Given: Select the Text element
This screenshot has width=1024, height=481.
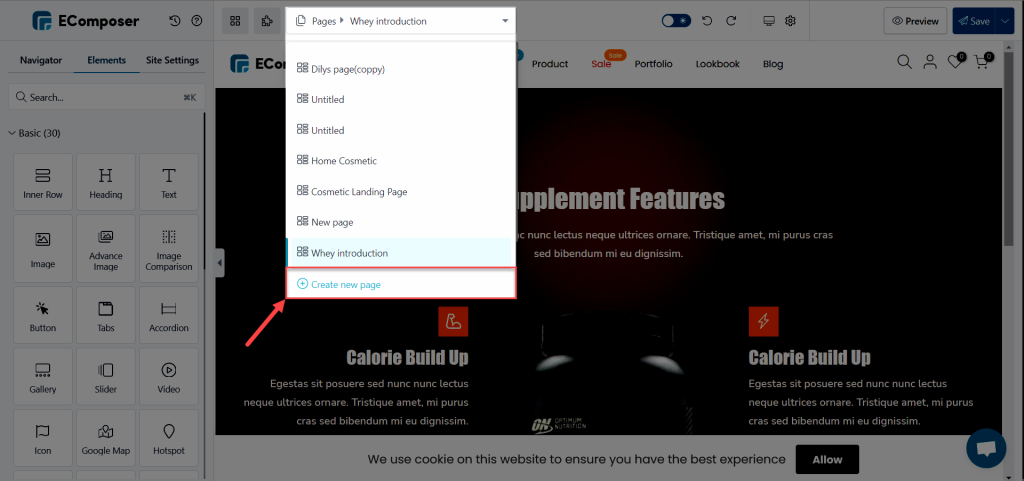Looking at the screenshot, I should [x=168, y=183].
